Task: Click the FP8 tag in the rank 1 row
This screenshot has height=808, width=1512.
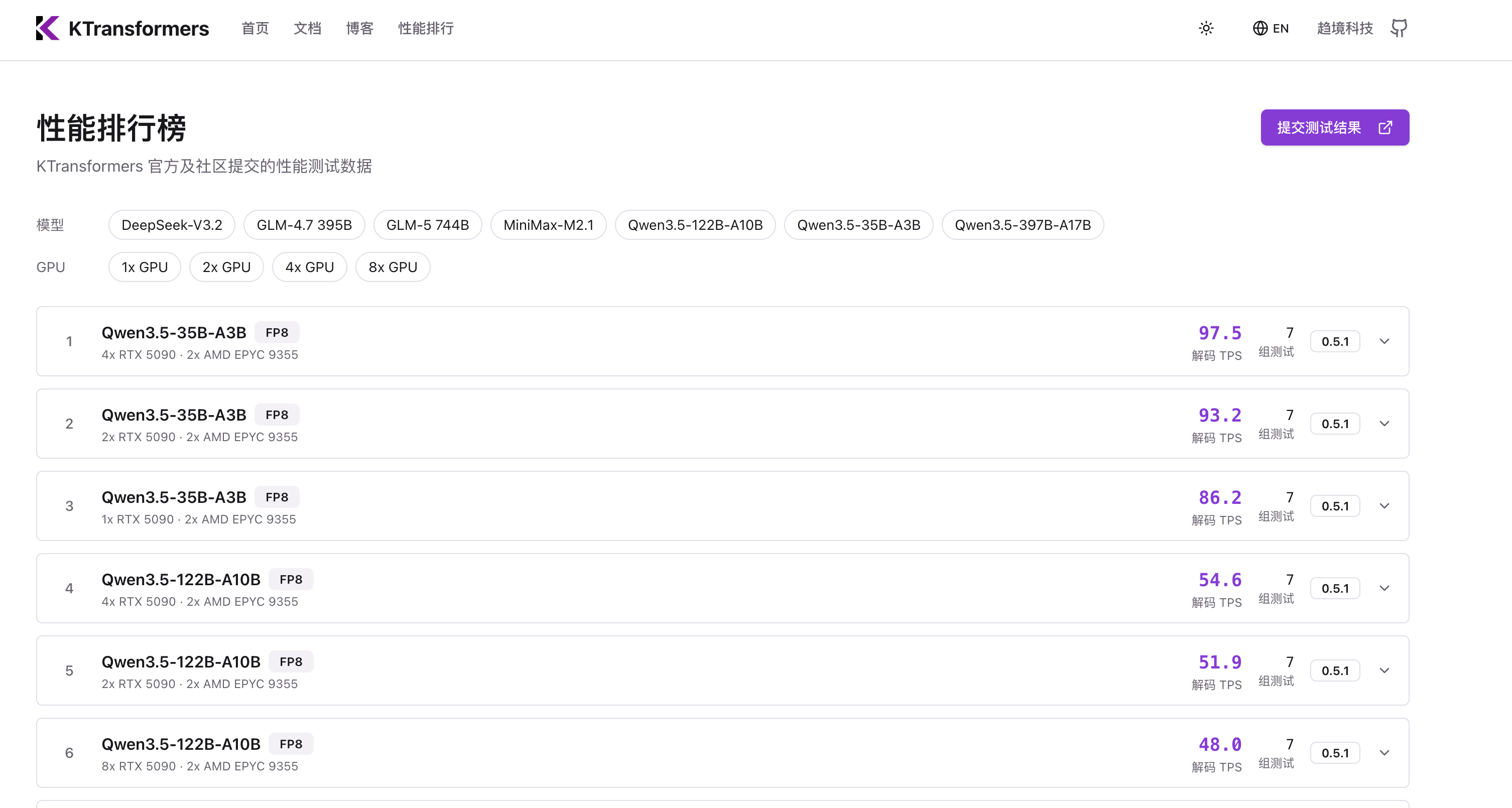Action: [x=277, y=332]
